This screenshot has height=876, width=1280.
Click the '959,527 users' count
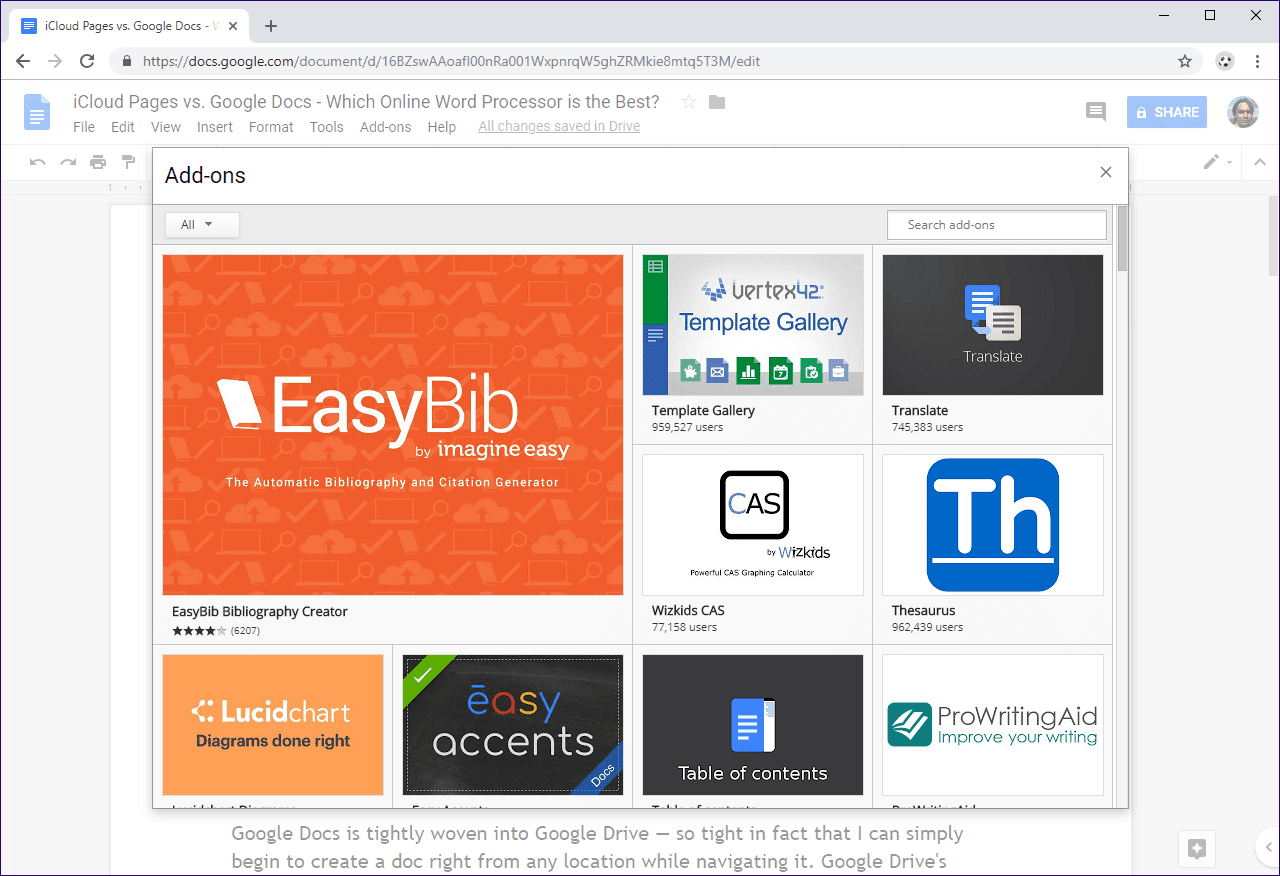point(687,427)
